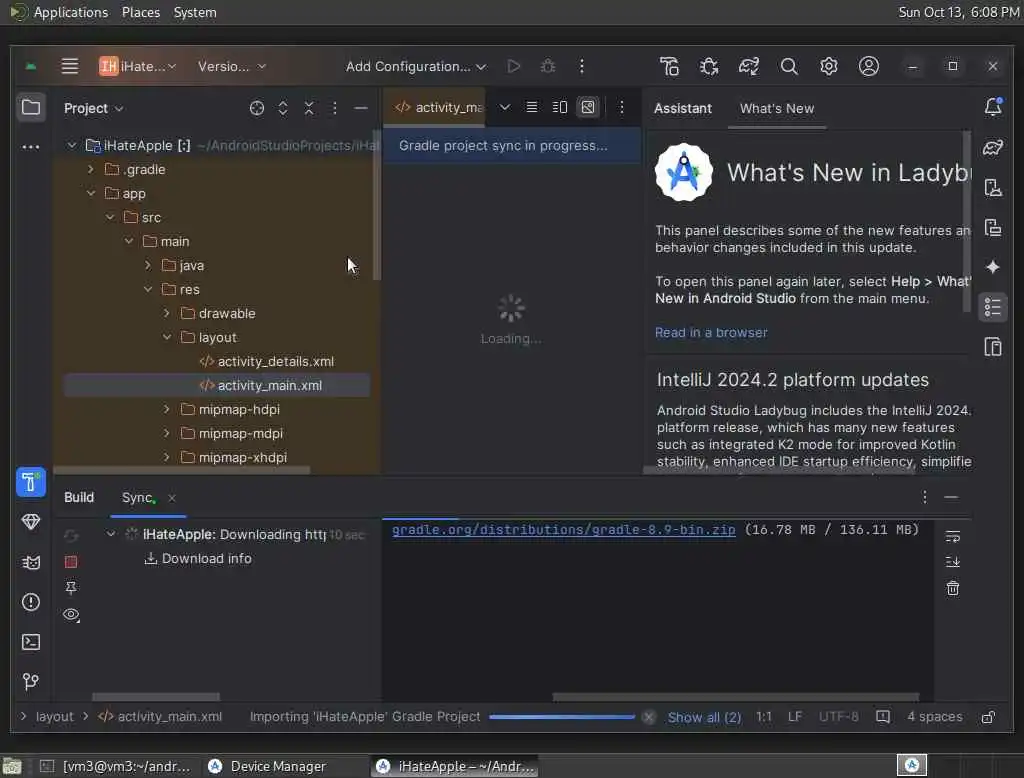Open the Project tool window folder icon
The image size is (1024, 778).
[31, 107]
